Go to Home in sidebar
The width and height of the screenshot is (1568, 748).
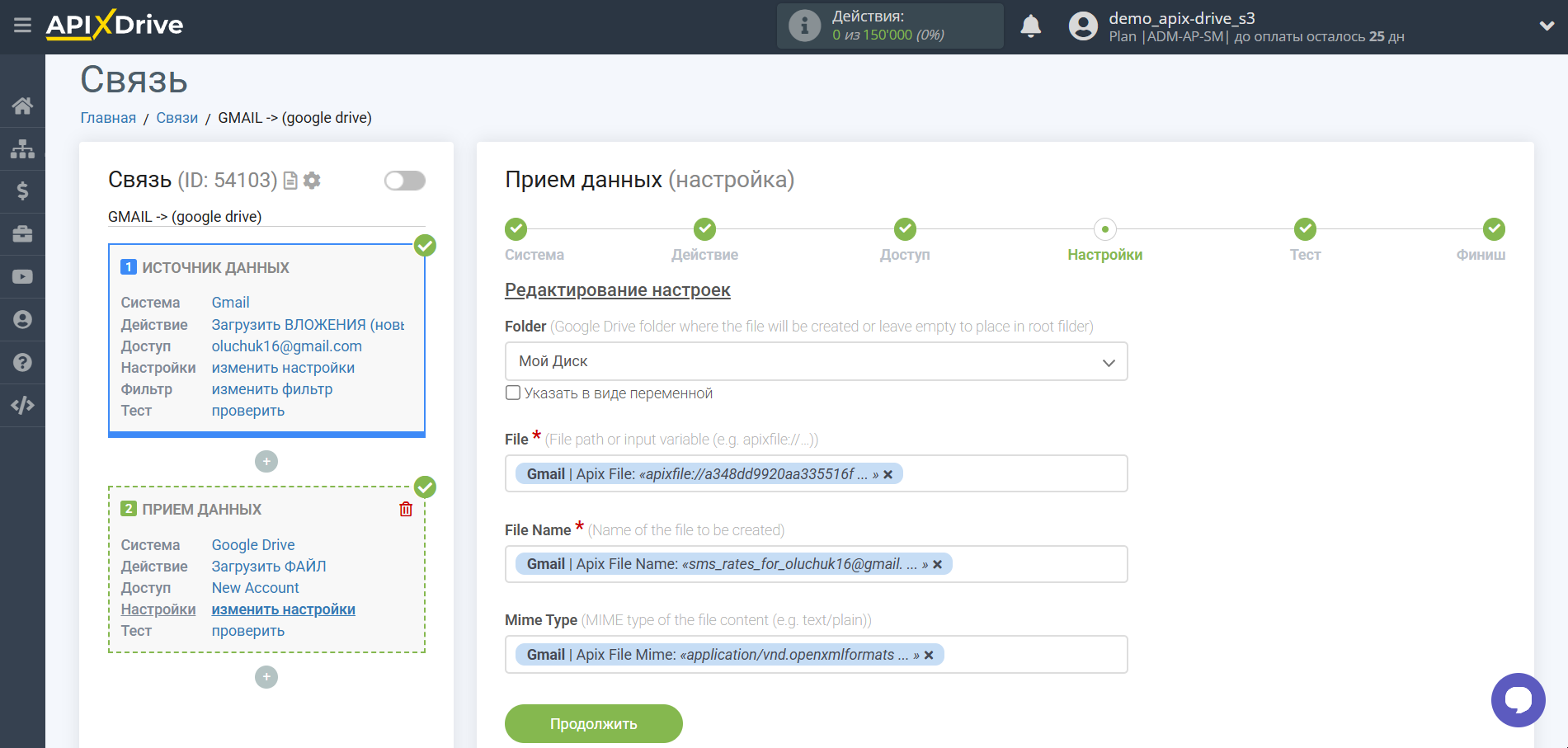coord(22,106)
